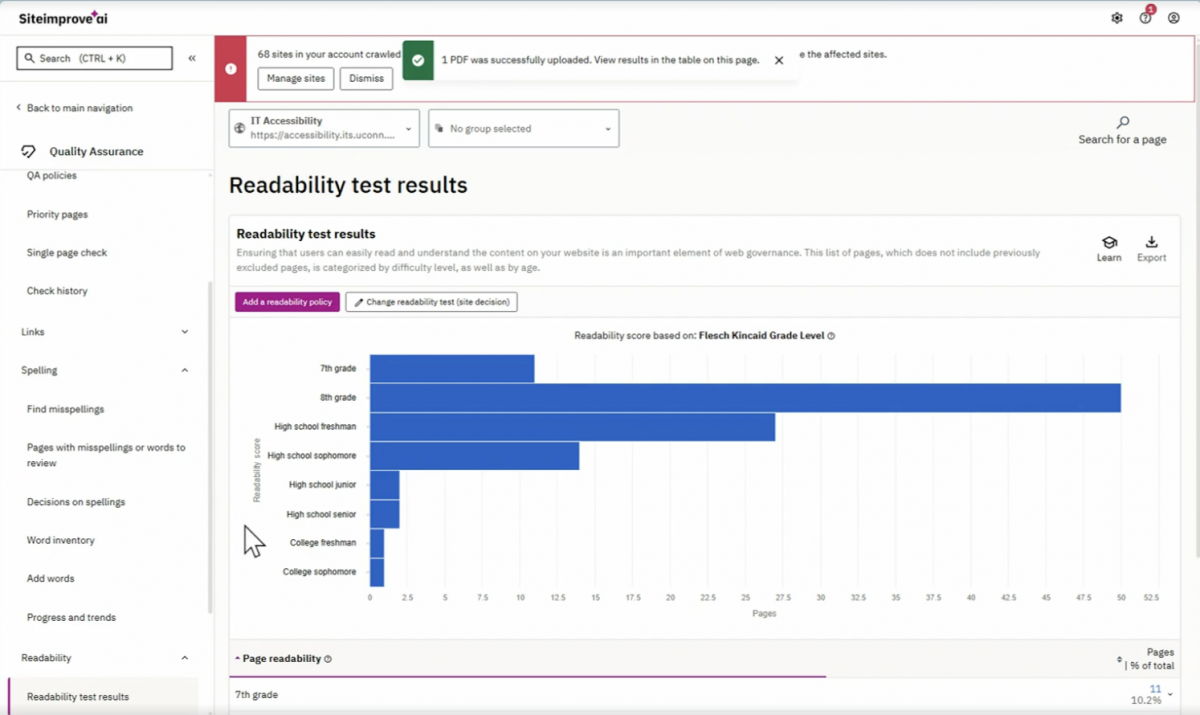Expand the 7th grade row chevron
Viewport: 1200px width, 715px height.
(x=1170, y=695)
